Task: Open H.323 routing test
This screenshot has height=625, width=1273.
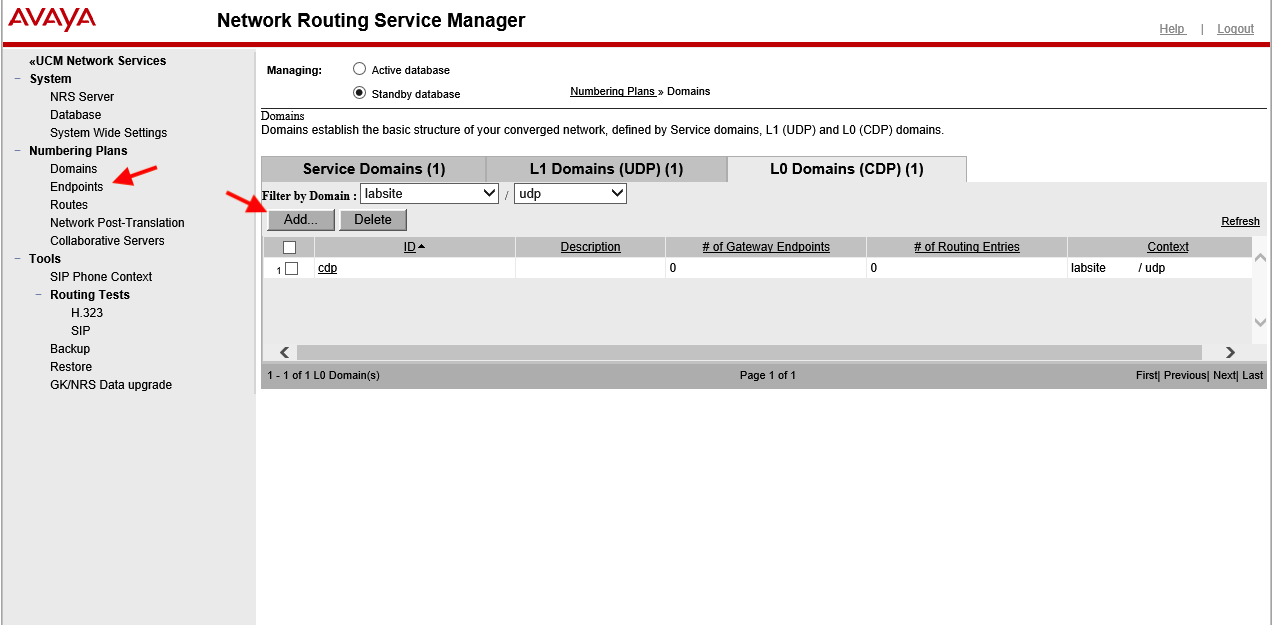Action: (x=87, y=313)
